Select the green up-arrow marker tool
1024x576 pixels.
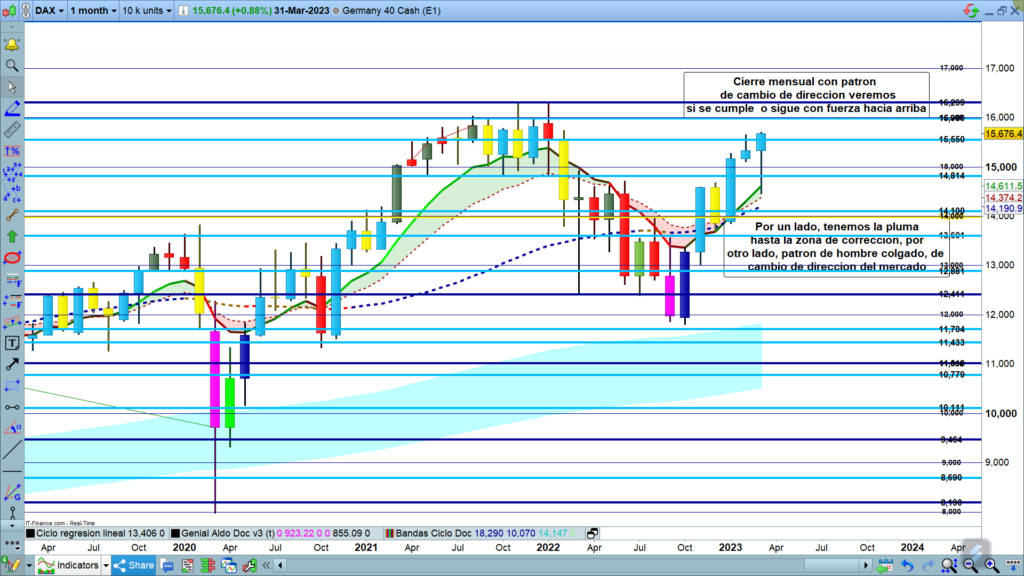pos(12,236)
